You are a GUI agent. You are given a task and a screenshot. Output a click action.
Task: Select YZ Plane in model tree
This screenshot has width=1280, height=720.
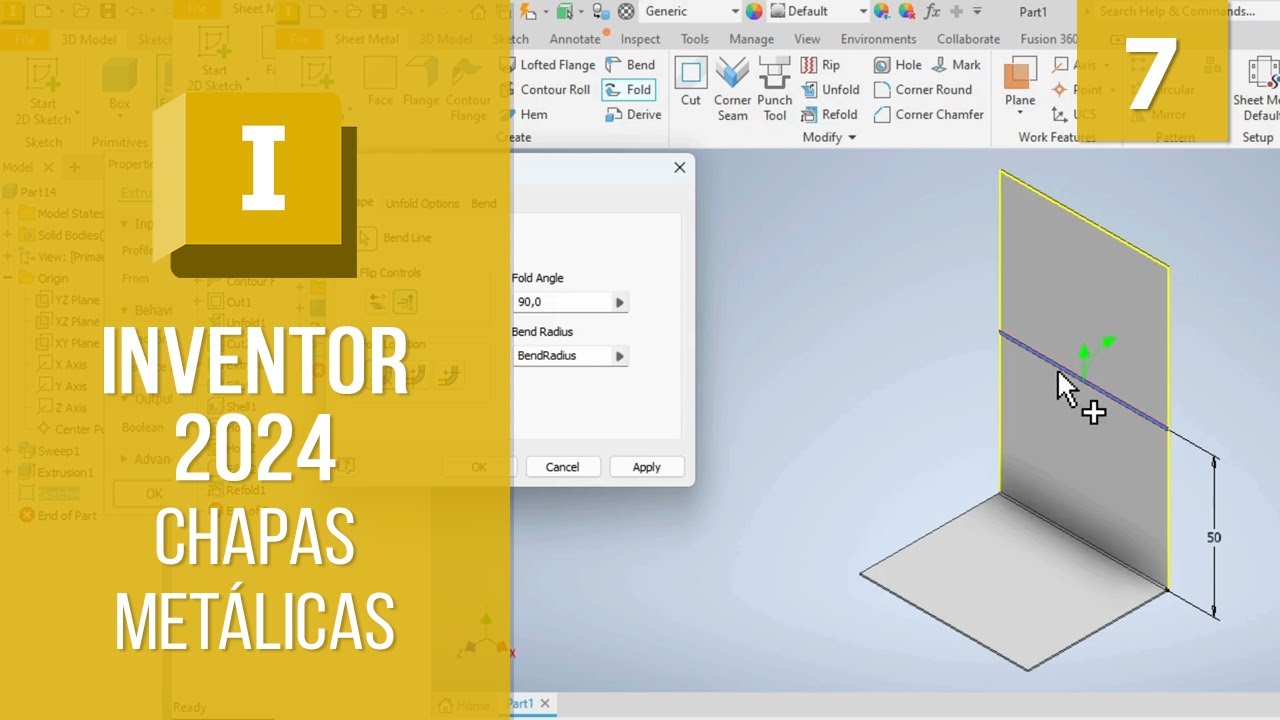point(69,300)
